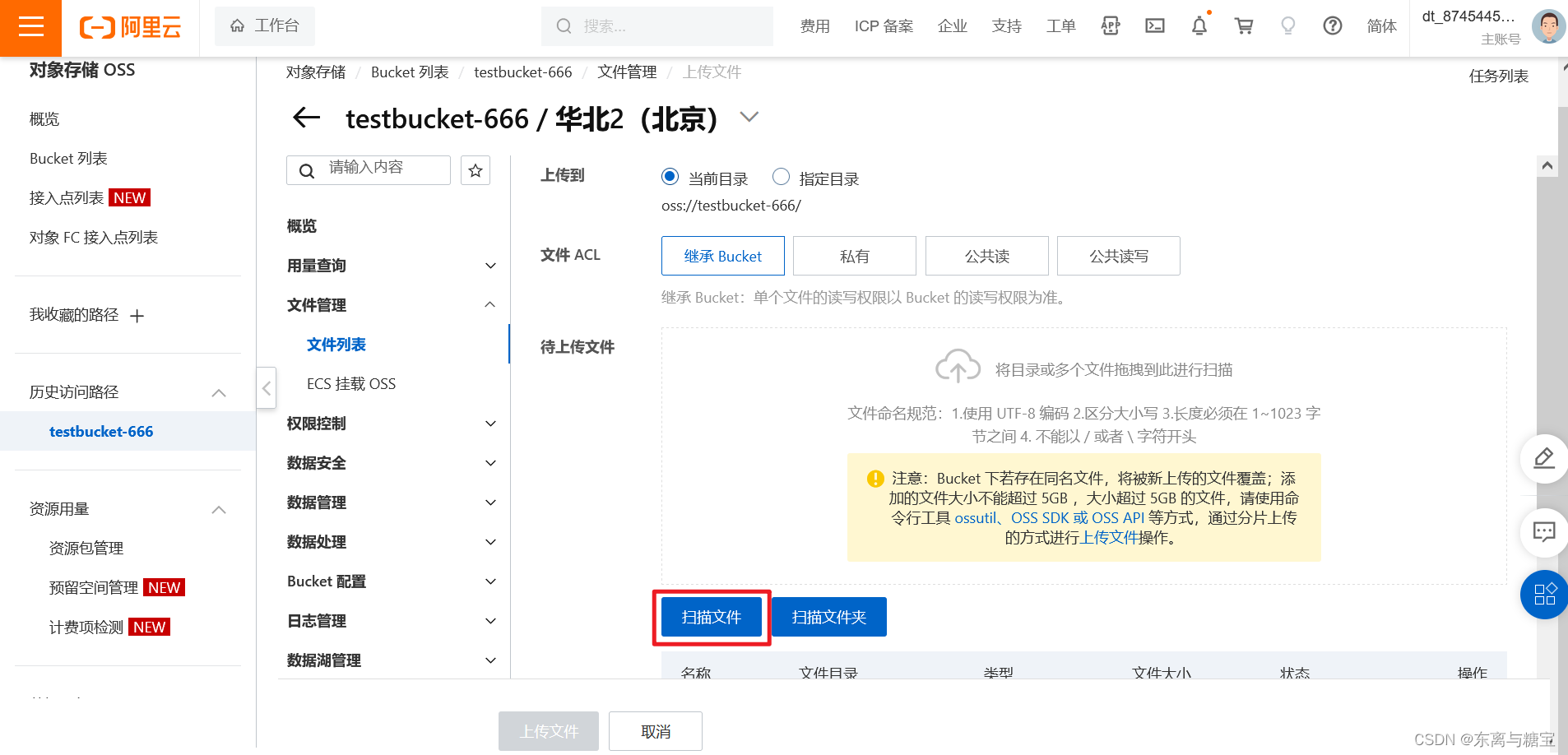Image resolution: width=1568 pixels, height=755 pixels.
Task: Open 预留空间管理
Action: [x=94, y=588]
